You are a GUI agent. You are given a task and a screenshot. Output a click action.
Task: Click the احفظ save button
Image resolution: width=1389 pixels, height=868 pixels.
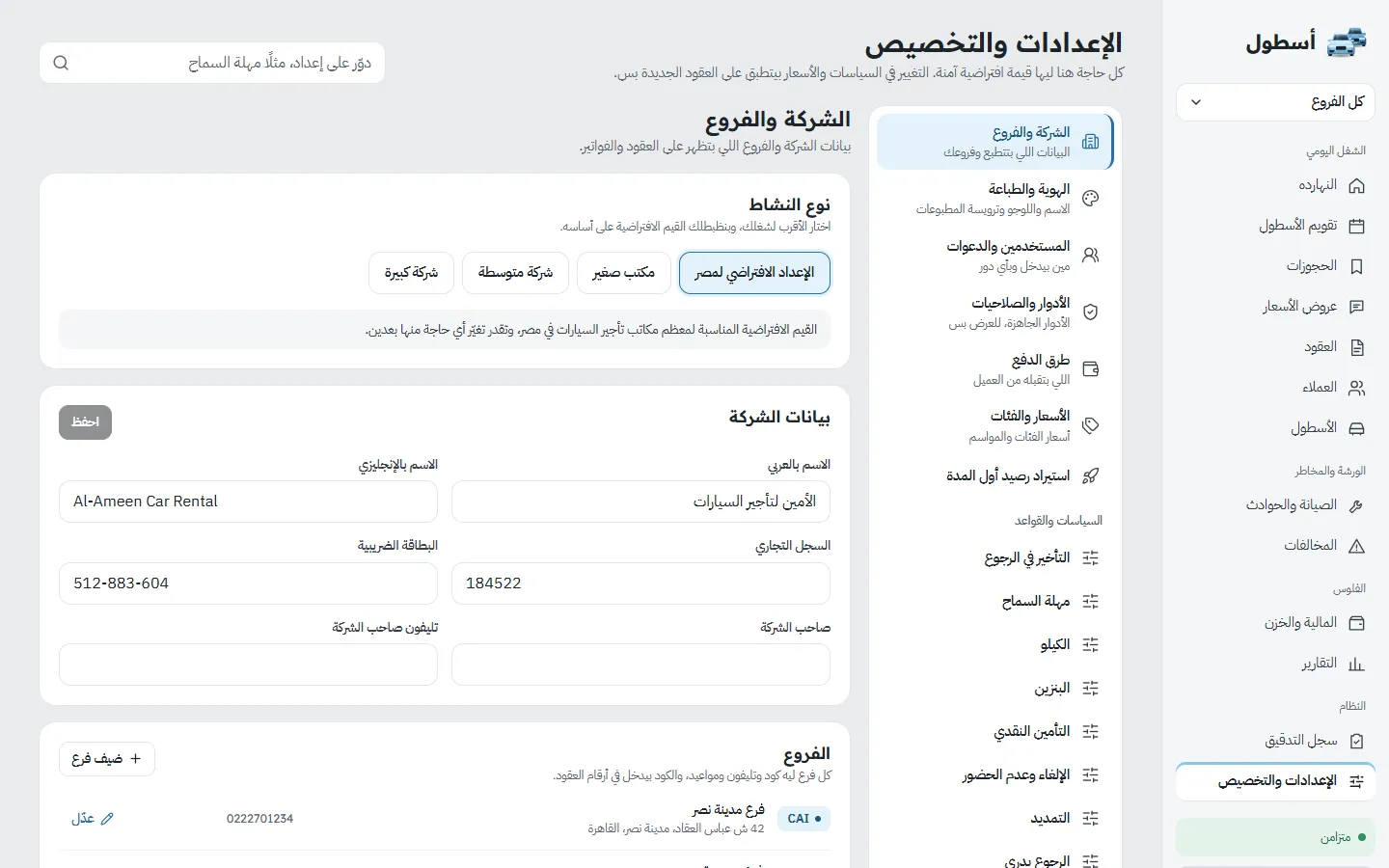pos(85,422)
